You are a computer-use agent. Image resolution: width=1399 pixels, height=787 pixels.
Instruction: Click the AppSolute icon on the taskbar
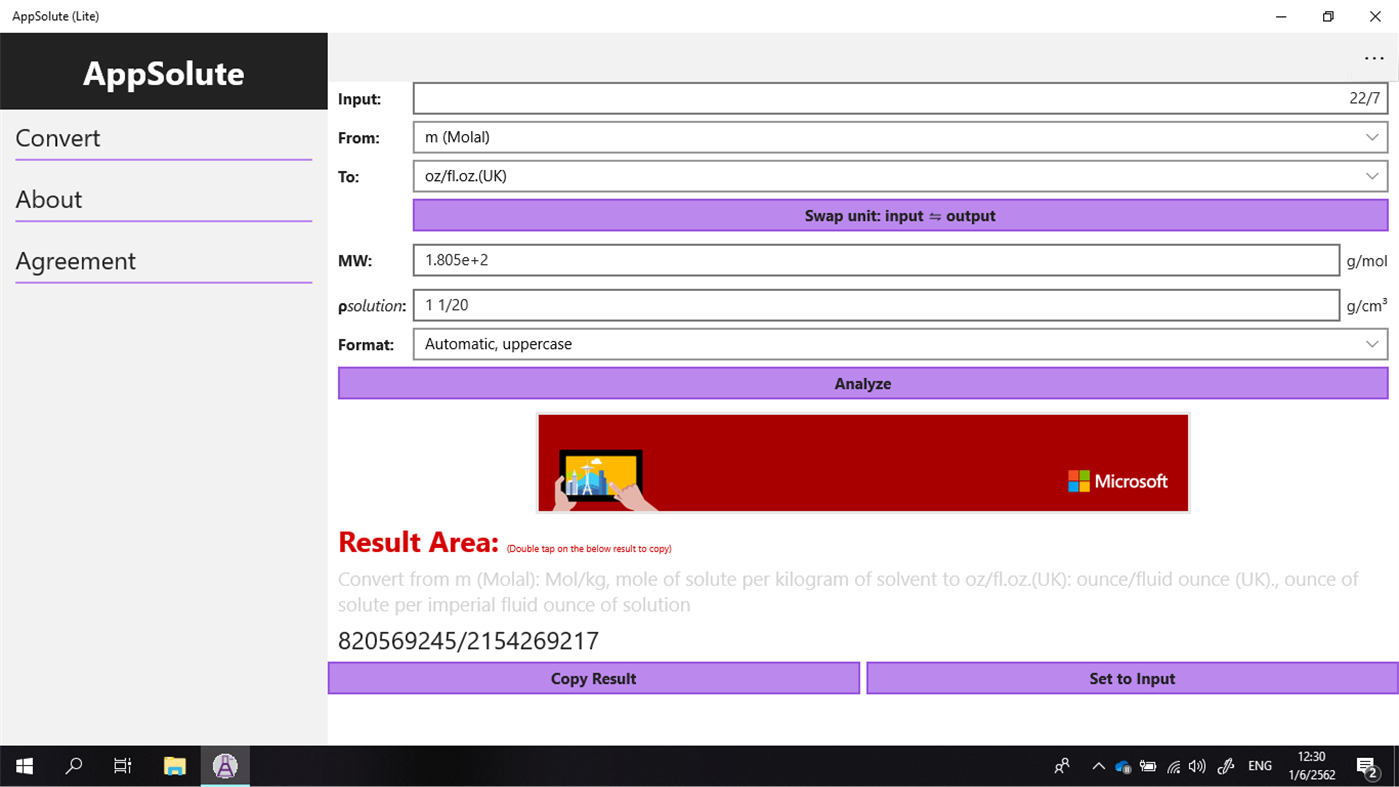point(224,766)
